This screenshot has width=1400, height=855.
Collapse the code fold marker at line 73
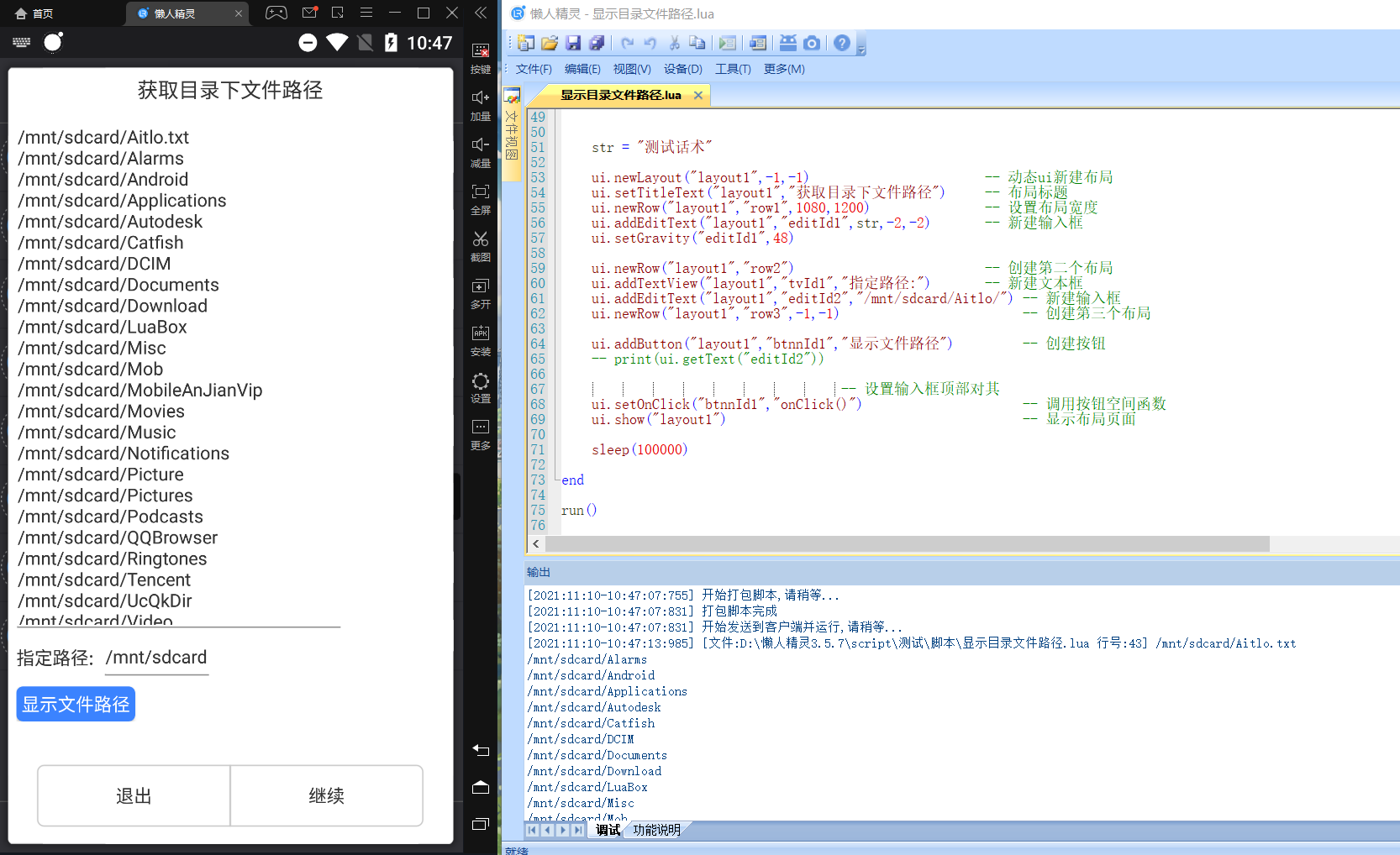pos(556,480)
